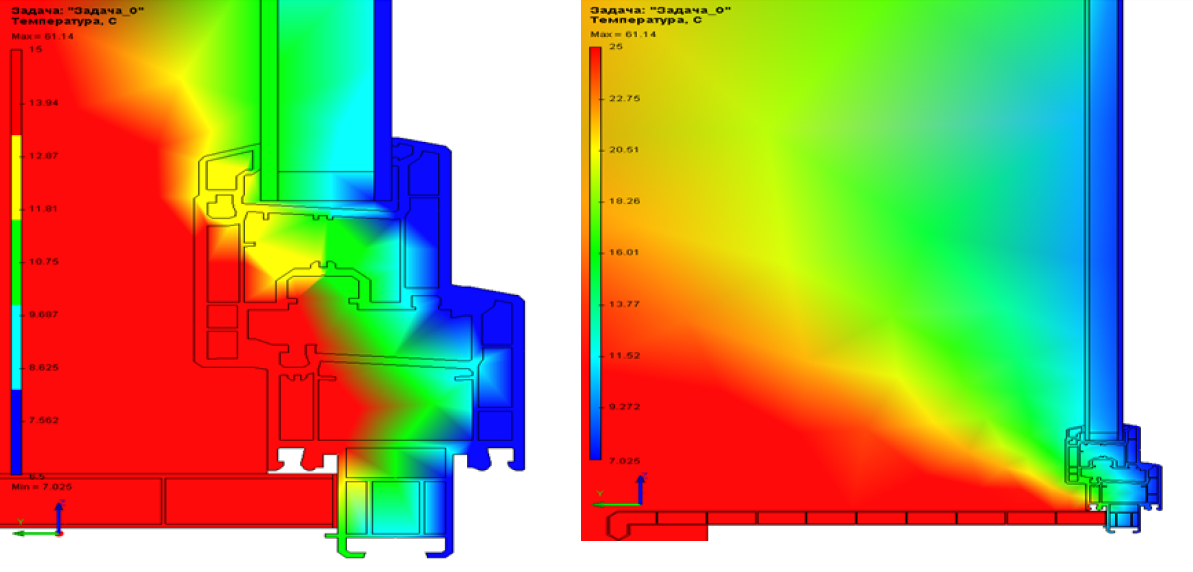The image size is (1193, 572).
Task: Click the green band on the left legend
Action: (15, 262)
